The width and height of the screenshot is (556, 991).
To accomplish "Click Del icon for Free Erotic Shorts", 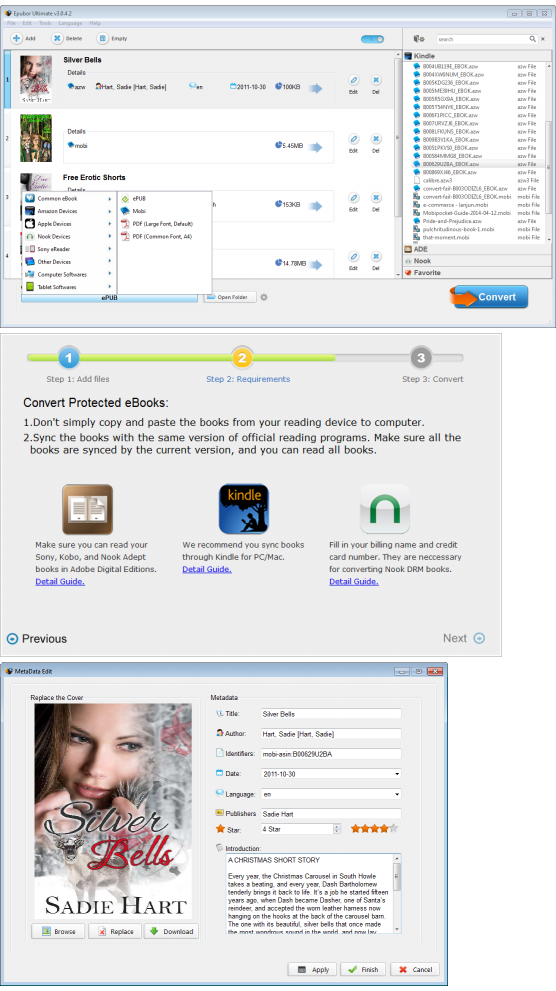I will (376, 198).
